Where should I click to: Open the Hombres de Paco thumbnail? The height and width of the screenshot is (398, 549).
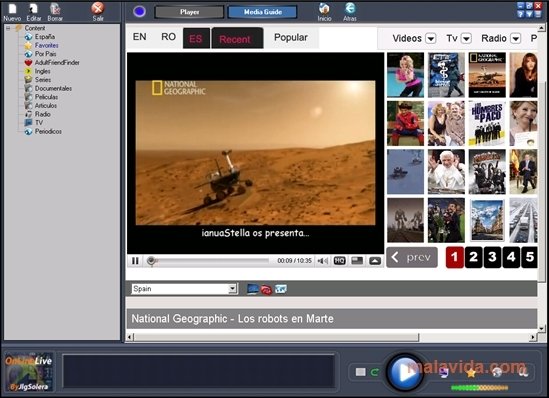(487, 123)
